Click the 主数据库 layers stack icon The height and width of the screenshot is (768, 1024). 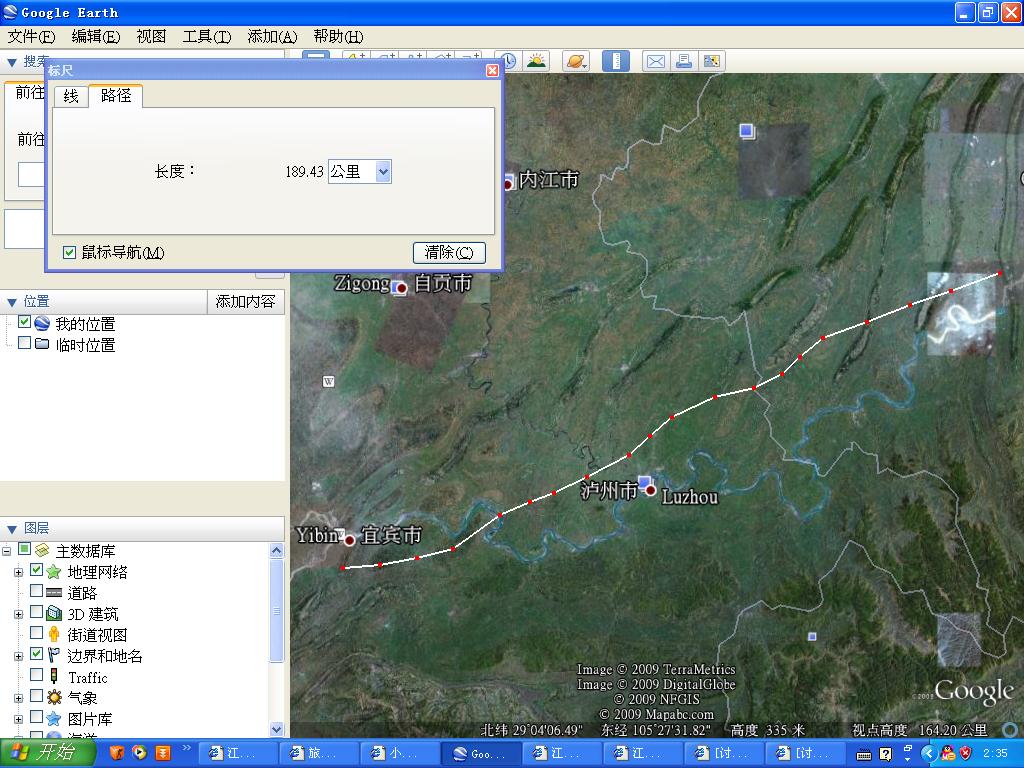(x=42, y=551)
